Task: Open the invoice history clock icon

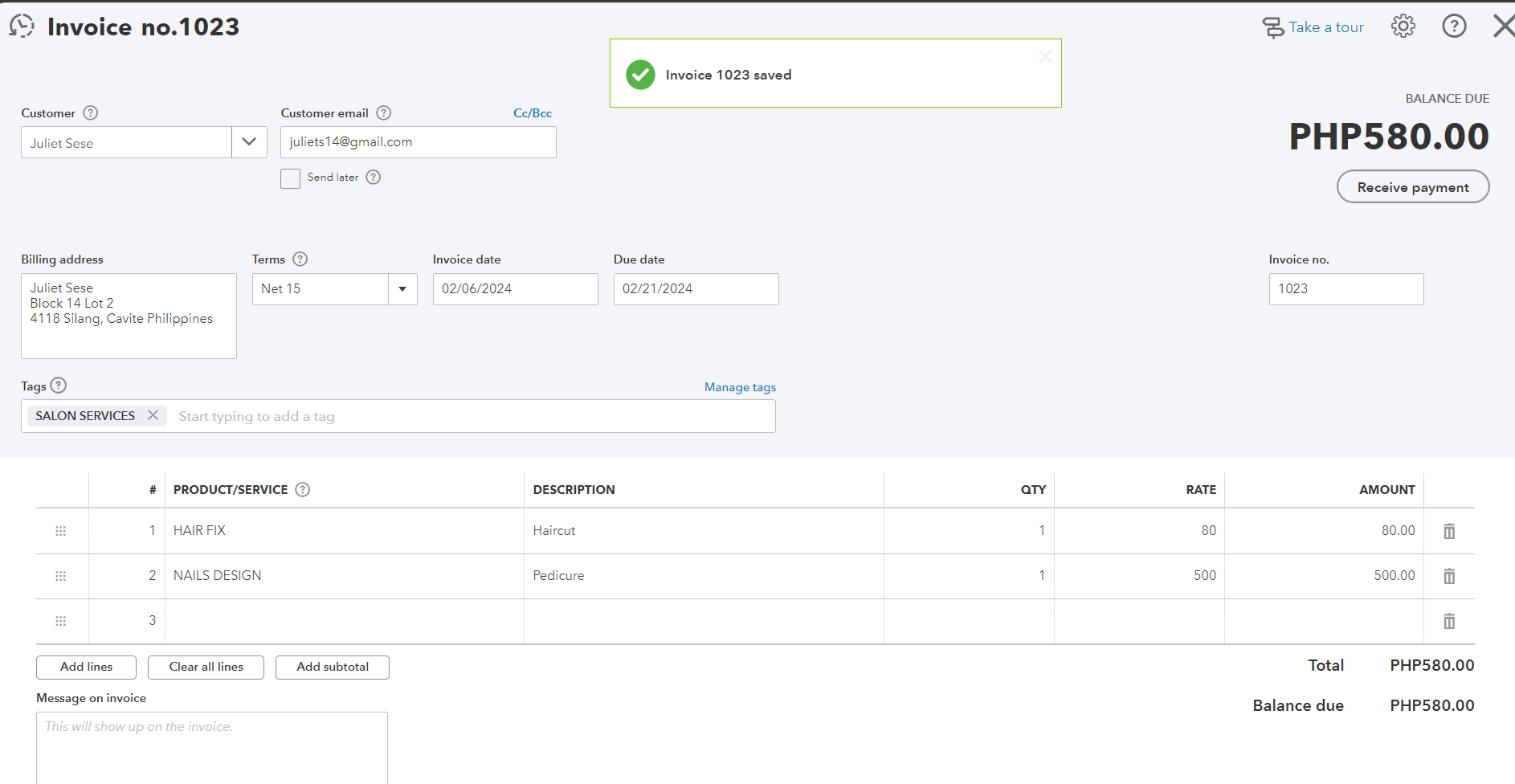Action: [x=22, y=27]
